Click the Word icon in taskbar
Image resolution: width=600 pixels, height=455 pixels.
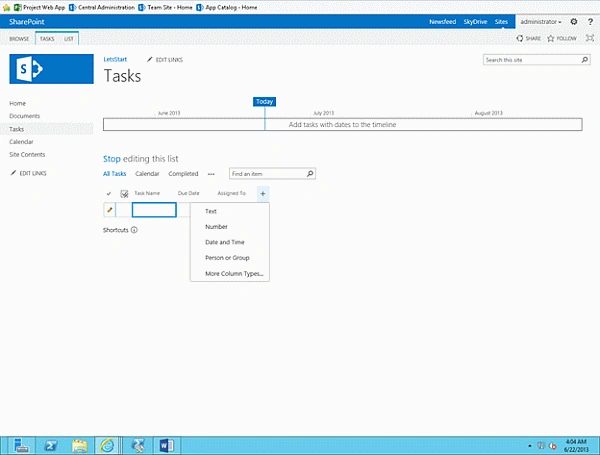tap(166, 445)
